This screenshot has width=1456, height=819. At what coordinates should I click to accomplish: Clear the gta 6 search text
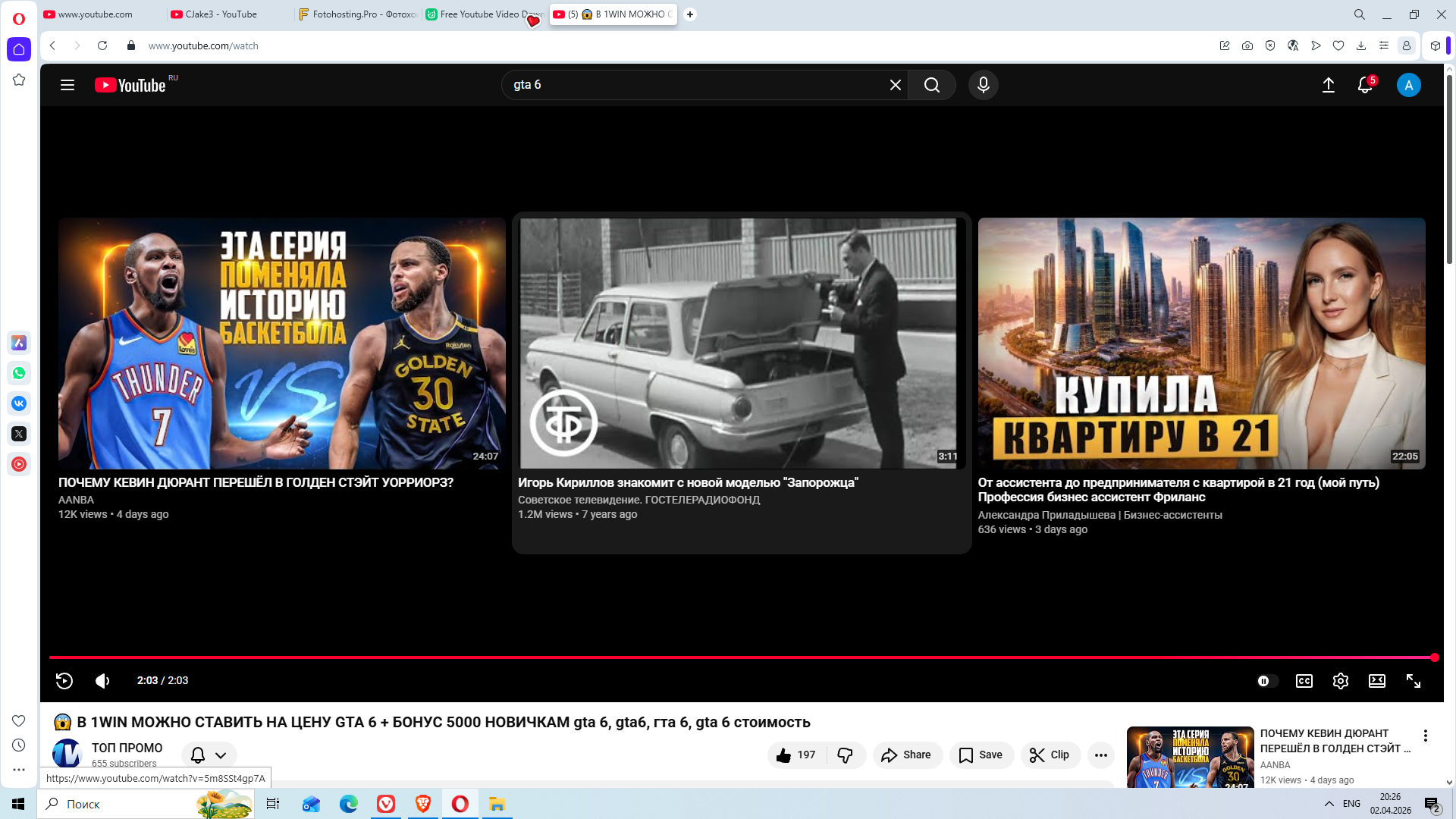pos(895,85)
